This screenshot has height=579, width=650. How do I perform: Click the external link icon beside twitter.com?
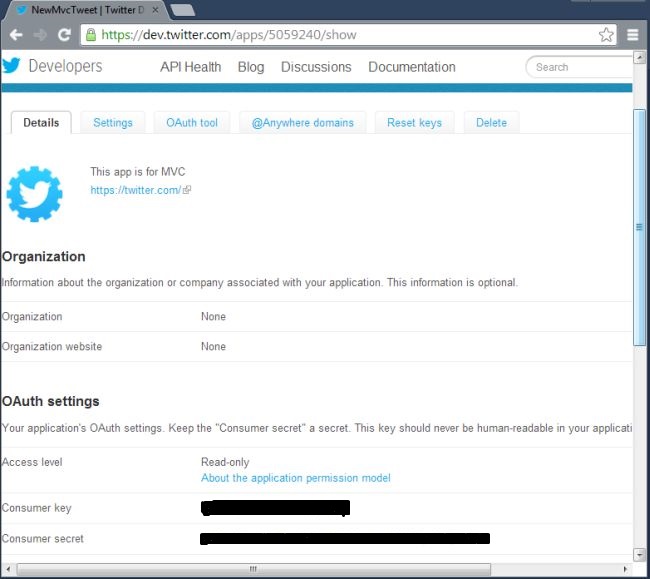[187, 190]
